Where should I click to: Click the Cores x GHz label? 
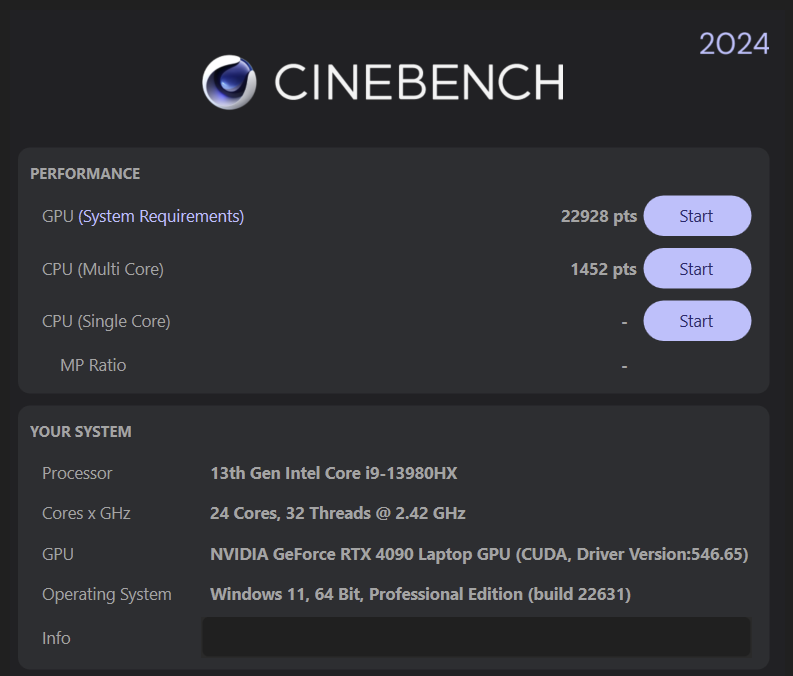click(x=86, y=513)
